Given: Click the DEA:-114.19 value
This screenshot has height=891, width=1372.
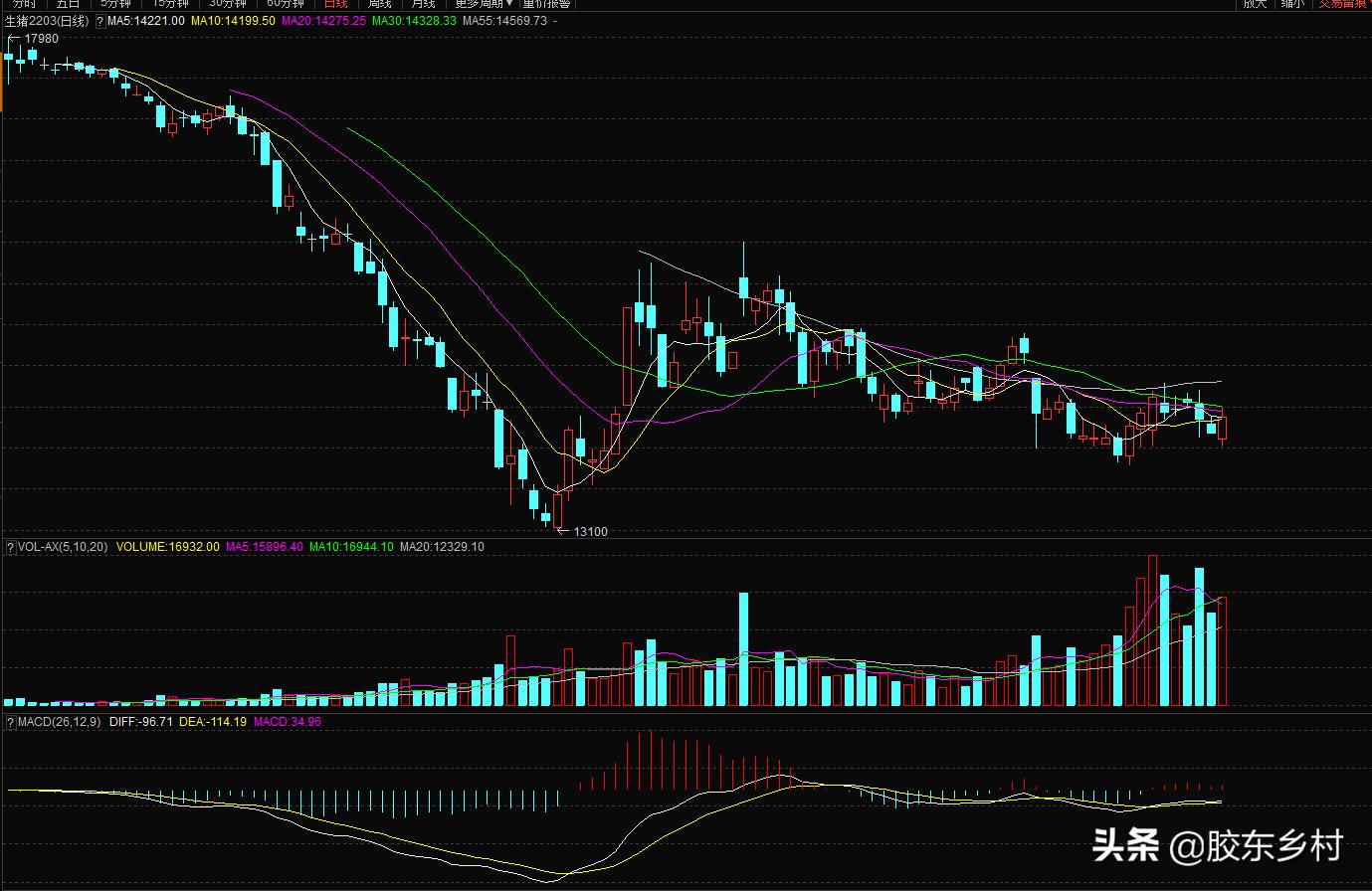Looking at the screenshot, I should [213, 722].
